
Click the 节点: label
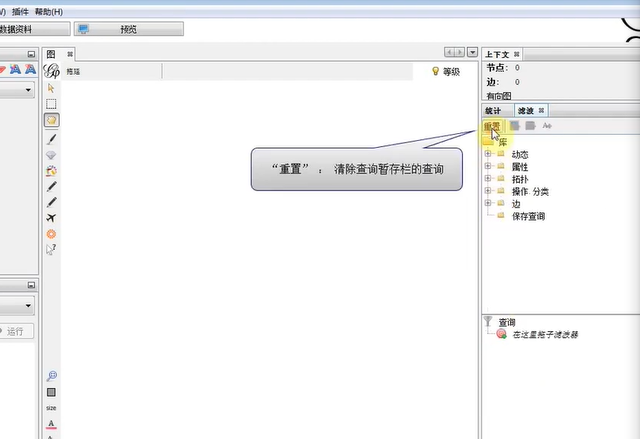[x=497, y=68]
